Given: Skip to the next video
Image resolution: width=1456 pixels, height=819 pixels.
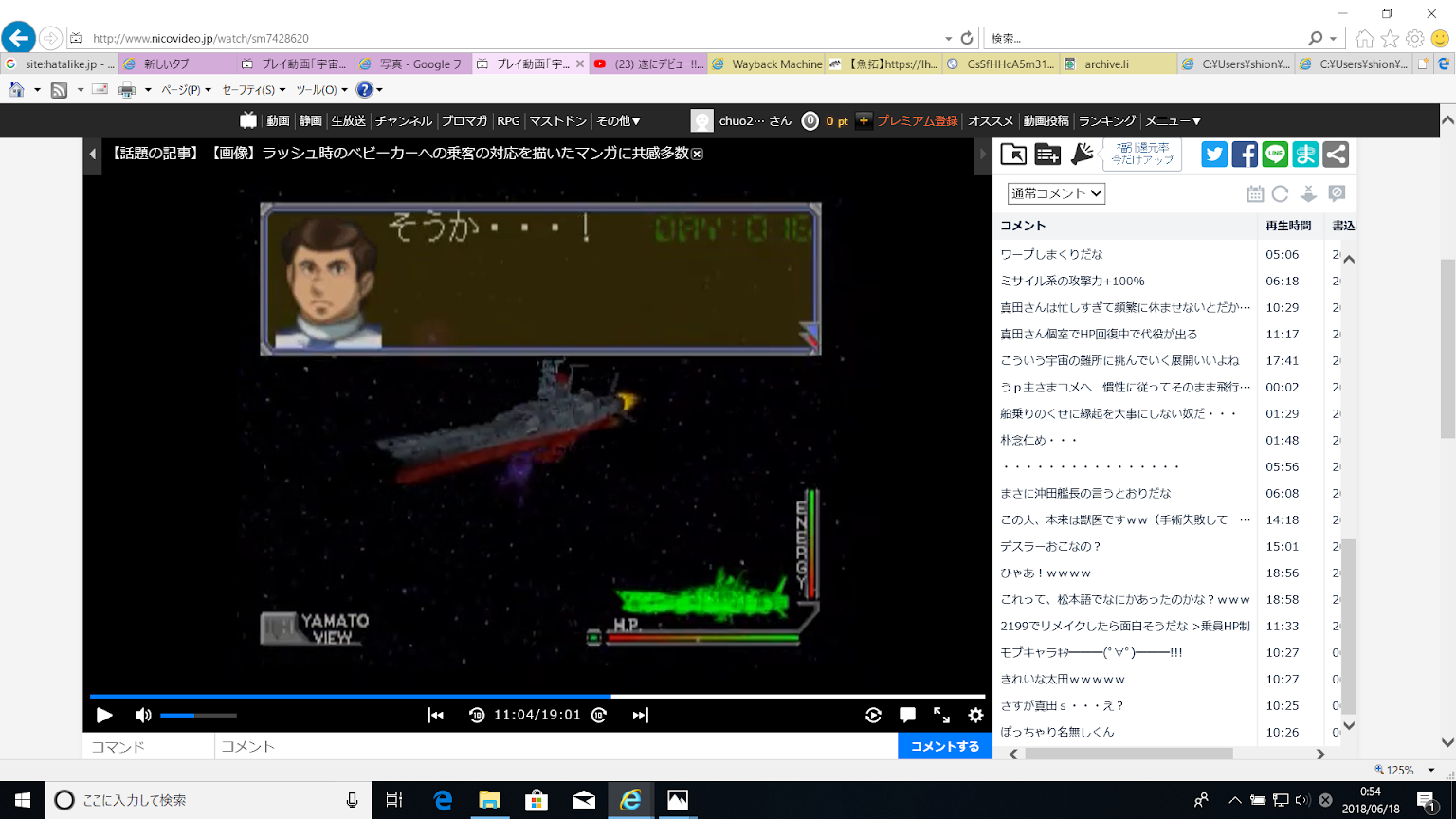Looking at the screenshot, I should [x=640, y=715].
